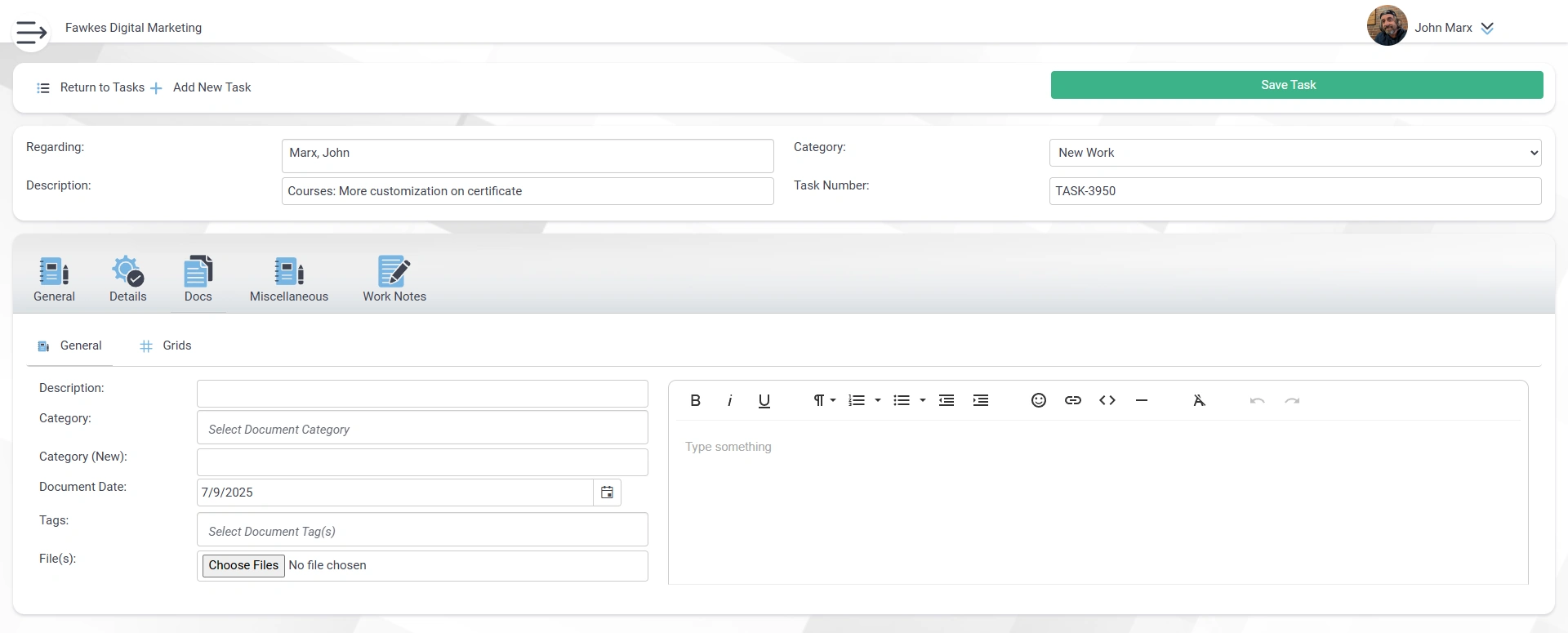This screenshot has height=633, width=1568.
Task: Toggle italic formatting in editor
Action: point(730,400)
